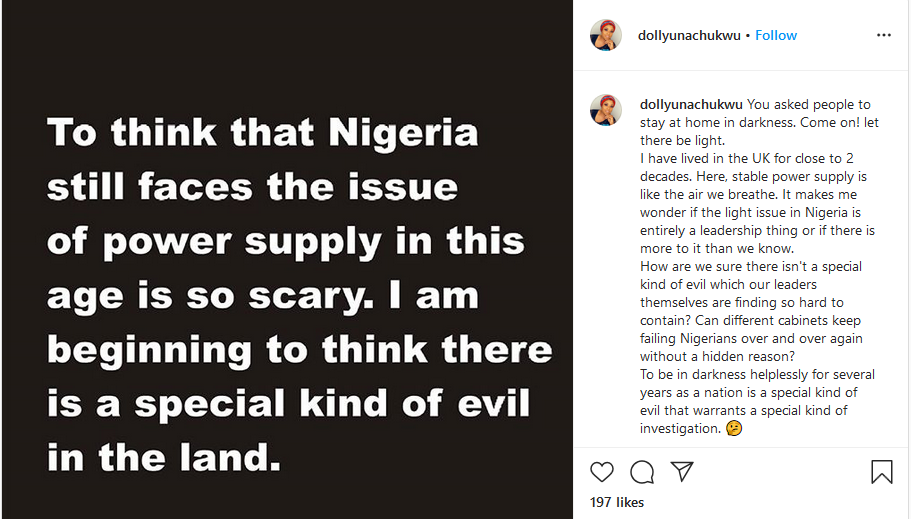Share the post using paper plane icon
The height and width of the screenshot is (519, 911).
click(x=682, y=471)
